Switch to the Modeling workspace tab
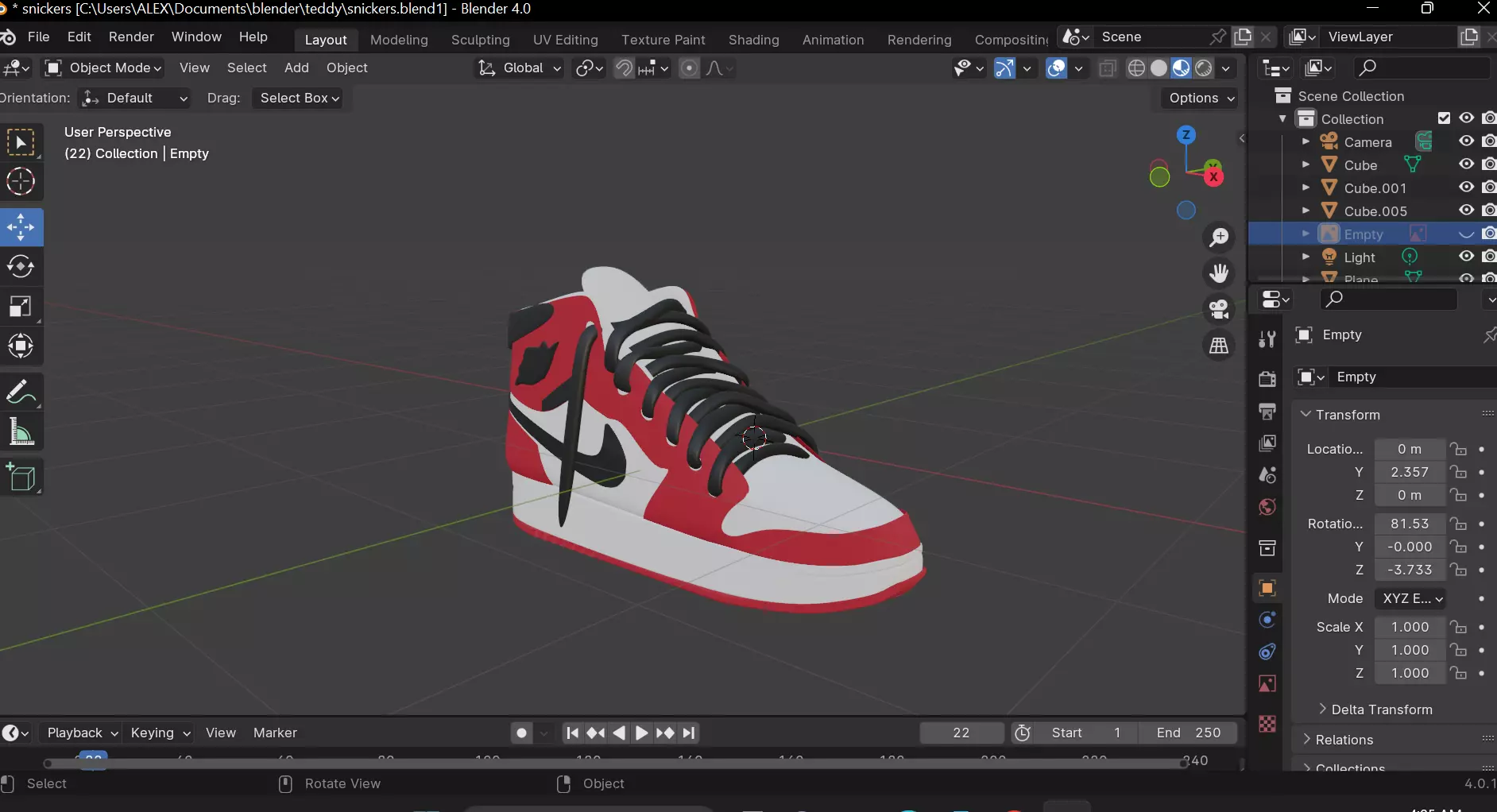The width and height of the screenshot is (1497, 812). click(399, 40)
